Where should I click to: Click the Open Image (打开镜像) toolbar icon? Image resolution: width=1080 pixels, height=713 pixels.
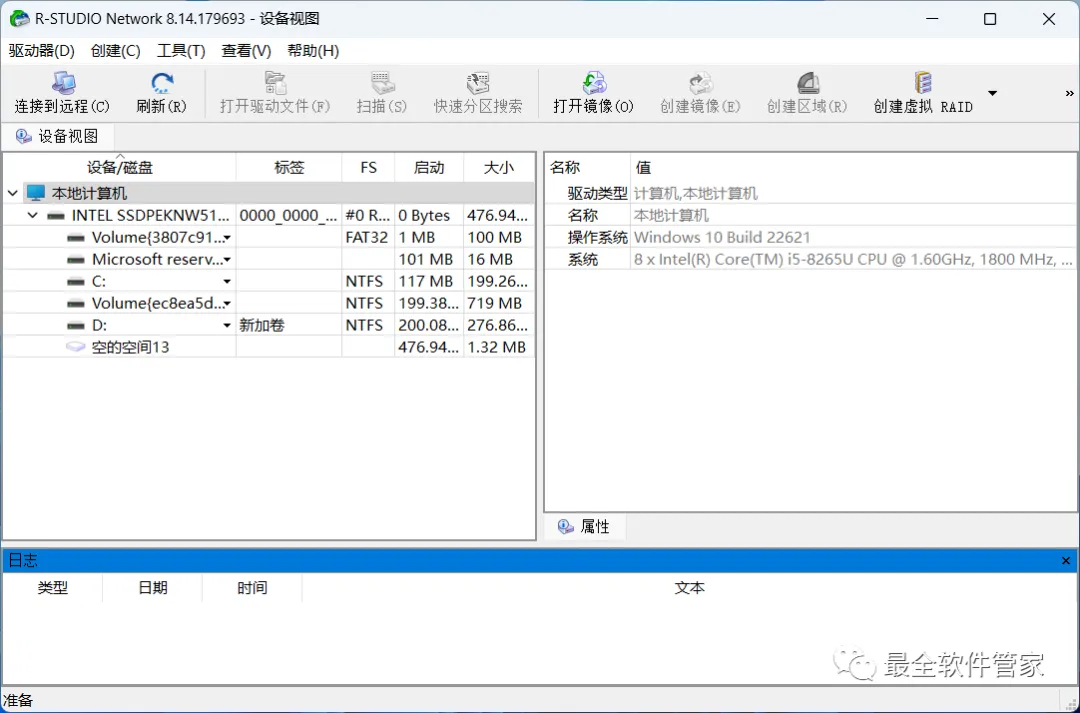(x=594, y=83)
